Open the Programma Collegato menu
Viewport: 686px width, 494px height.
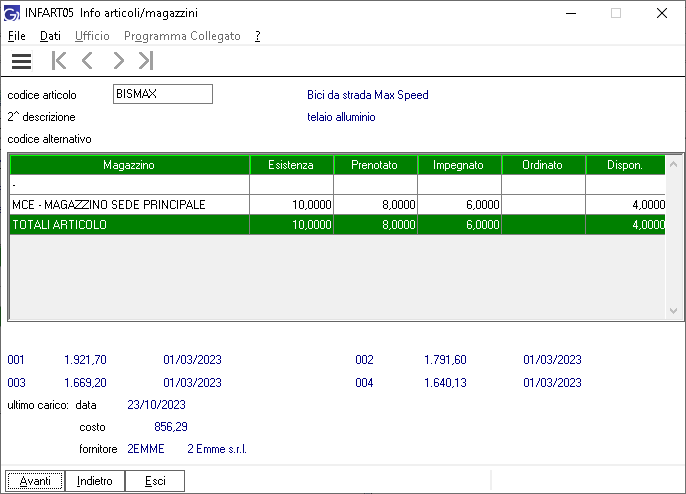pos(182,36)
